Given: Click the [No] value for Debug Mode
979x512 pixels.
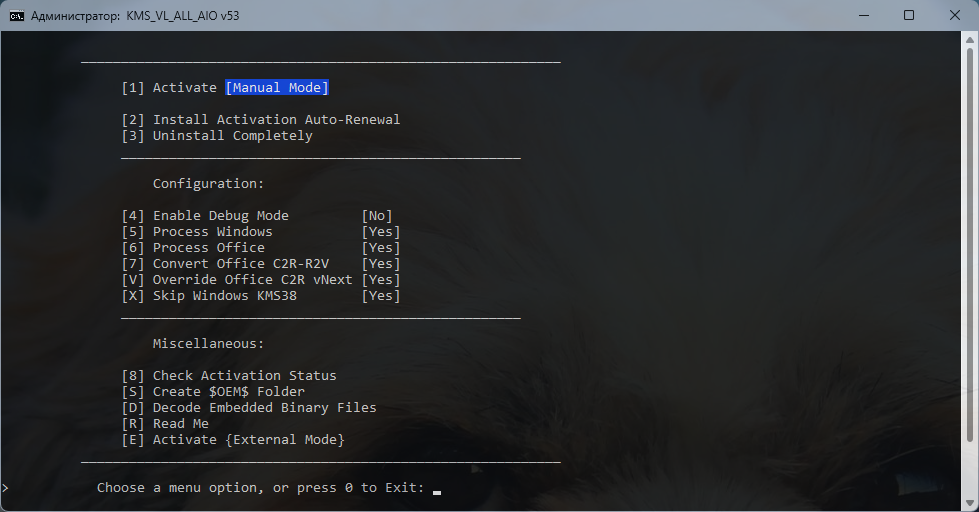Looking at the screenshot, I should tap(377, 215).
